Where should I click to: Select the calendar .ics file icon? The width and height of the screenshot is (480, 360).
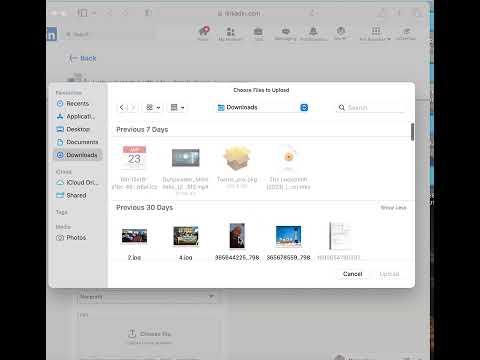[x=134, y=157]
